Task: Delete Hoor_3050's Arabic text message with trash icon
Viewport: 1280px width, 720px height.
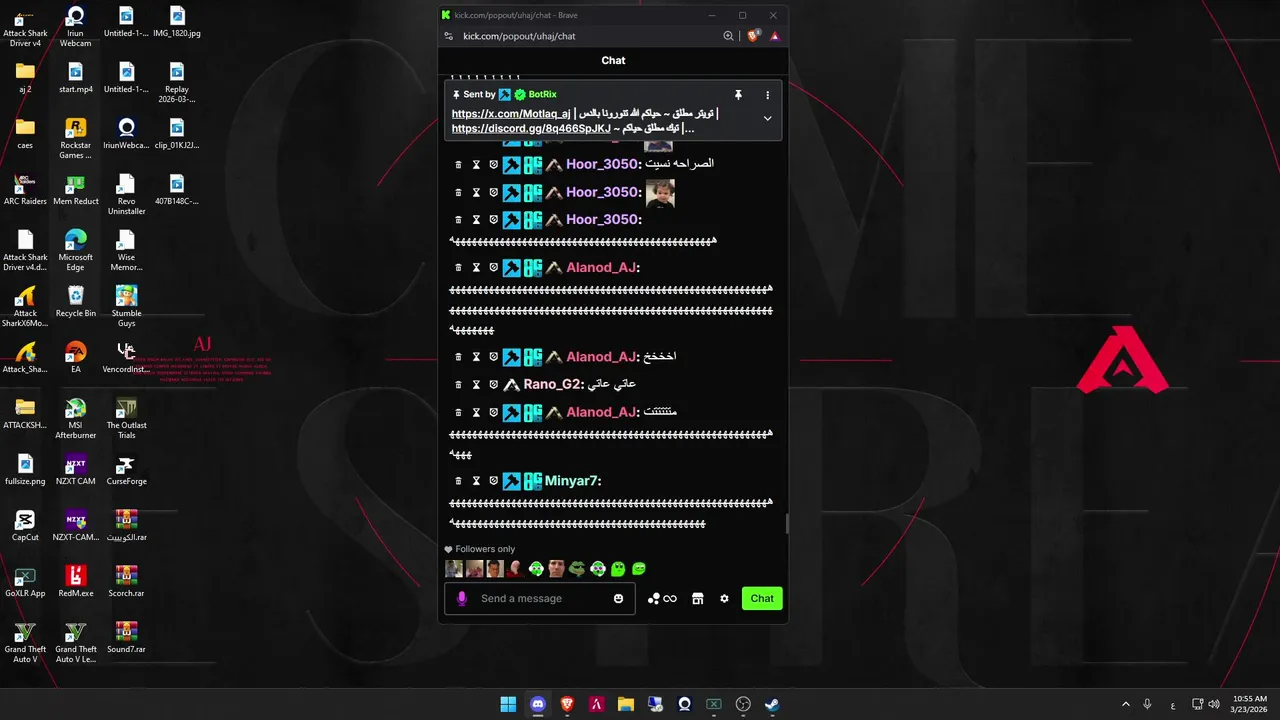Action: [x=459, y=164]
